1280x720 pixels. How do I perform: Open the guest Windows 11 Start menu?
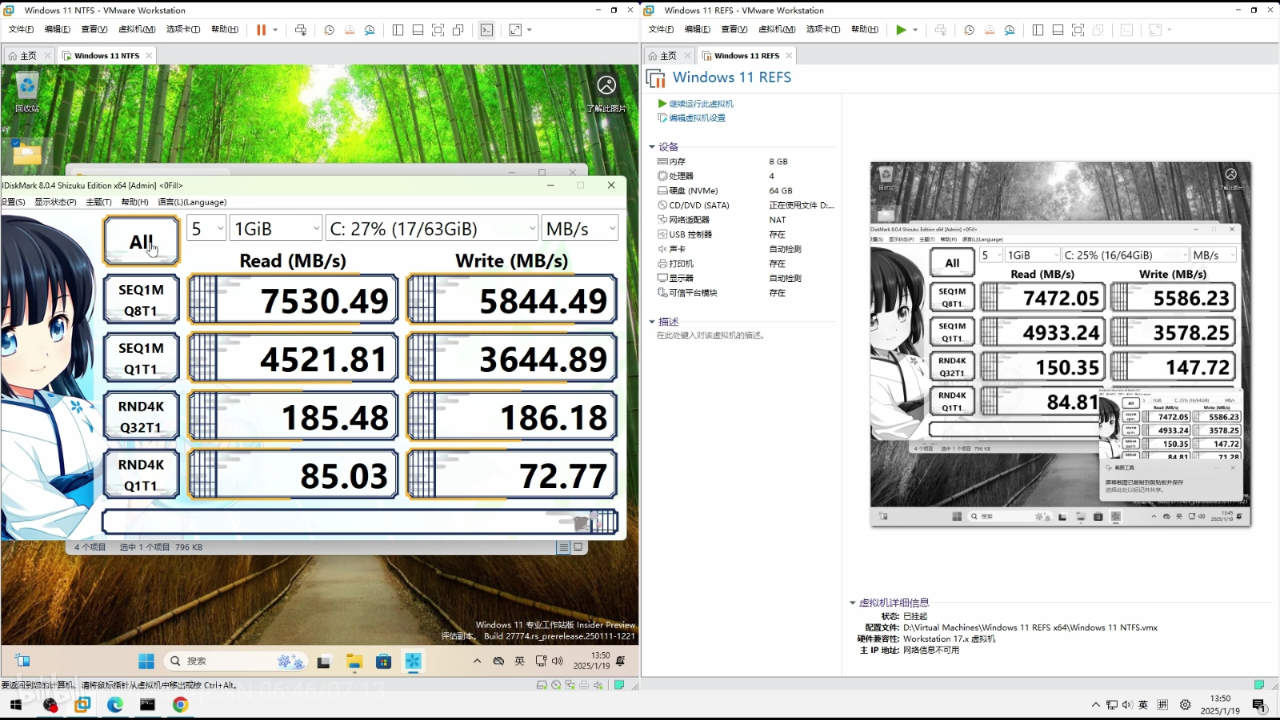pyautogui.click(x=146, y=661)
